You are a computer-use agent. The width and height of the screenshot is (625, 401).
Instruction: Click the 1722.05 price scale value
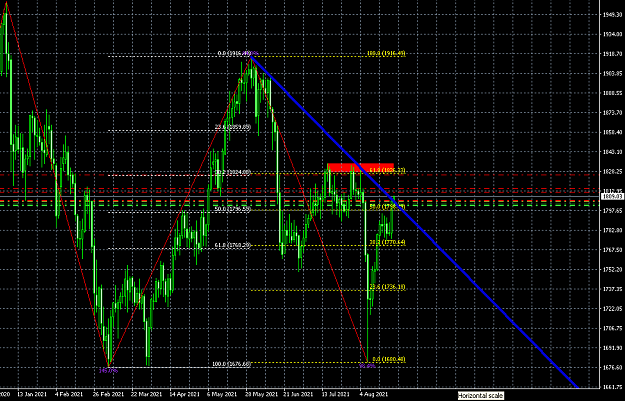click(x=612, y=309)
